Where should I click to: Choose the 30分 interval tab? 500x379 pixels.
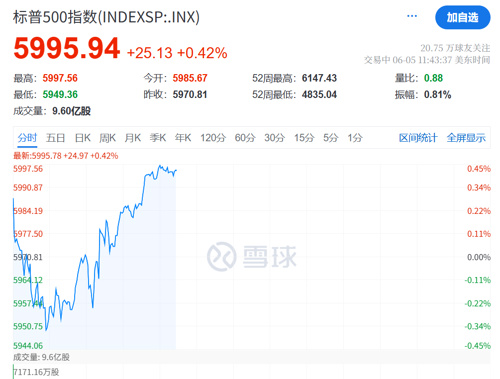[x=275, y=138]
